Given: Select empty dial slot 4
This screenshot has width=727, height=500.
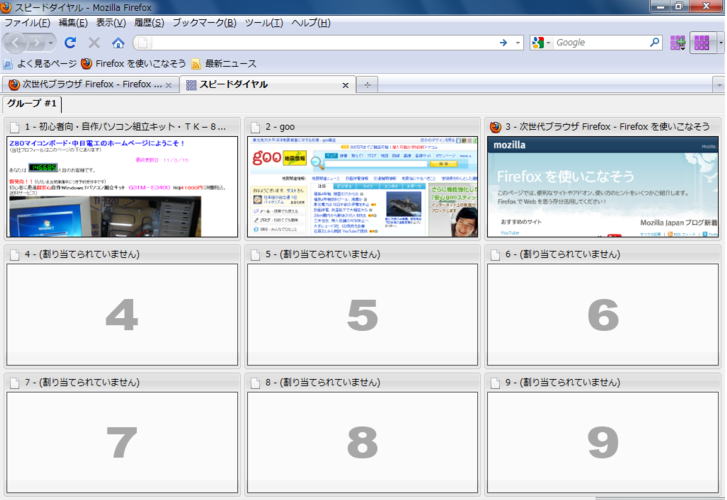Looking at the screenshot, I should pyautogui.click(x=122, y=314).
